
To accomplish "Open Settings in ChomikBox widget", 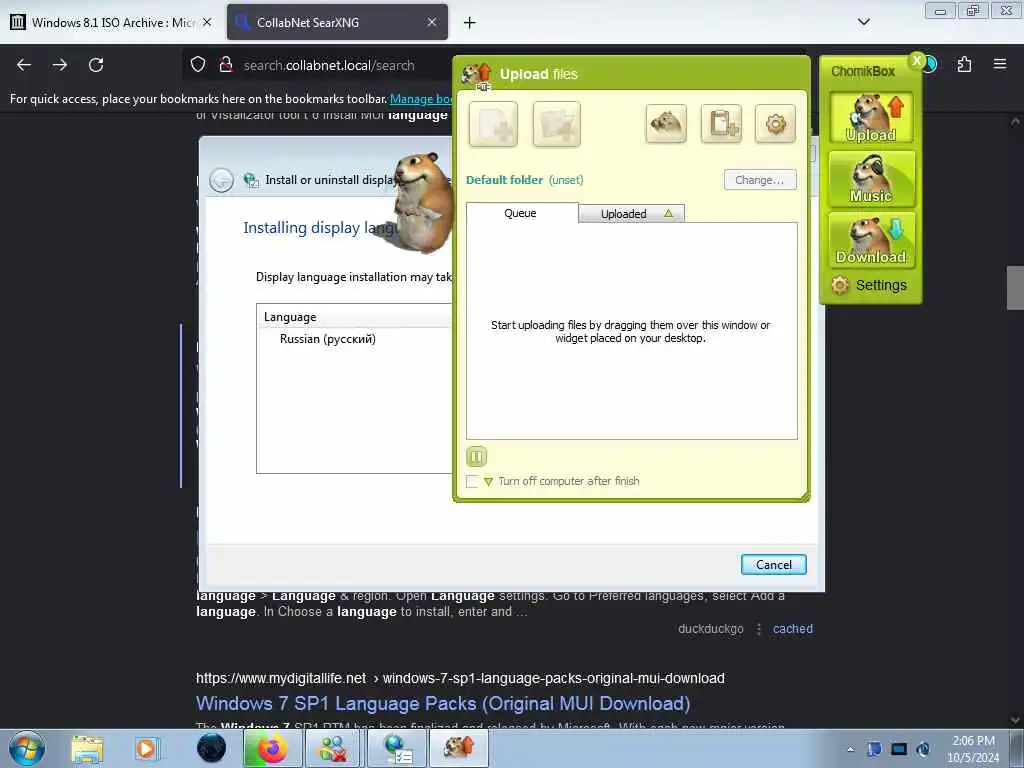I will click(869, 285).
